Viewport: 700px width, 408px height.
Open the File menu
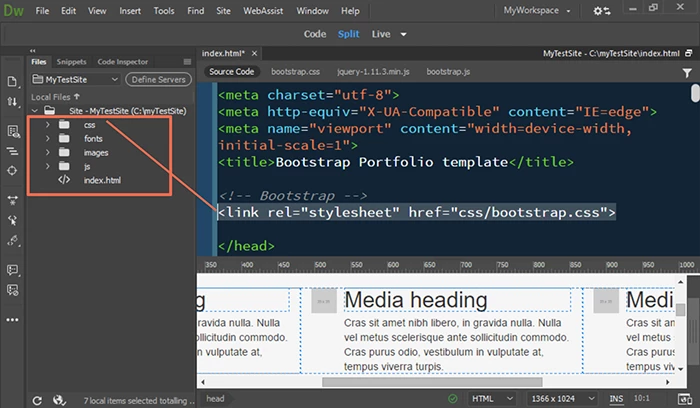[x=42, y=11]
